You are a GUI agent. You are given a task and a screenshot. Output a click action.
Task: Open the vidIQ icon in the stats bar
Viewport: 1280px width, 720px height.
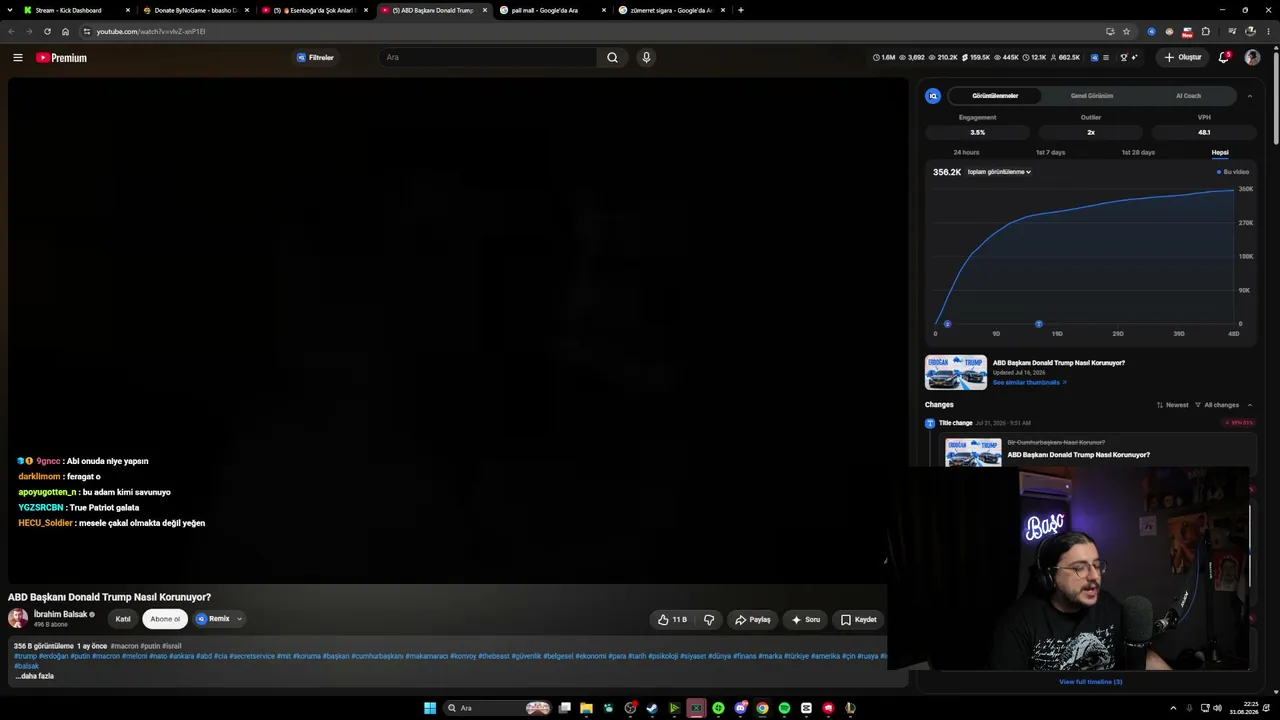pyautogui.click(x=1094, y=58)
